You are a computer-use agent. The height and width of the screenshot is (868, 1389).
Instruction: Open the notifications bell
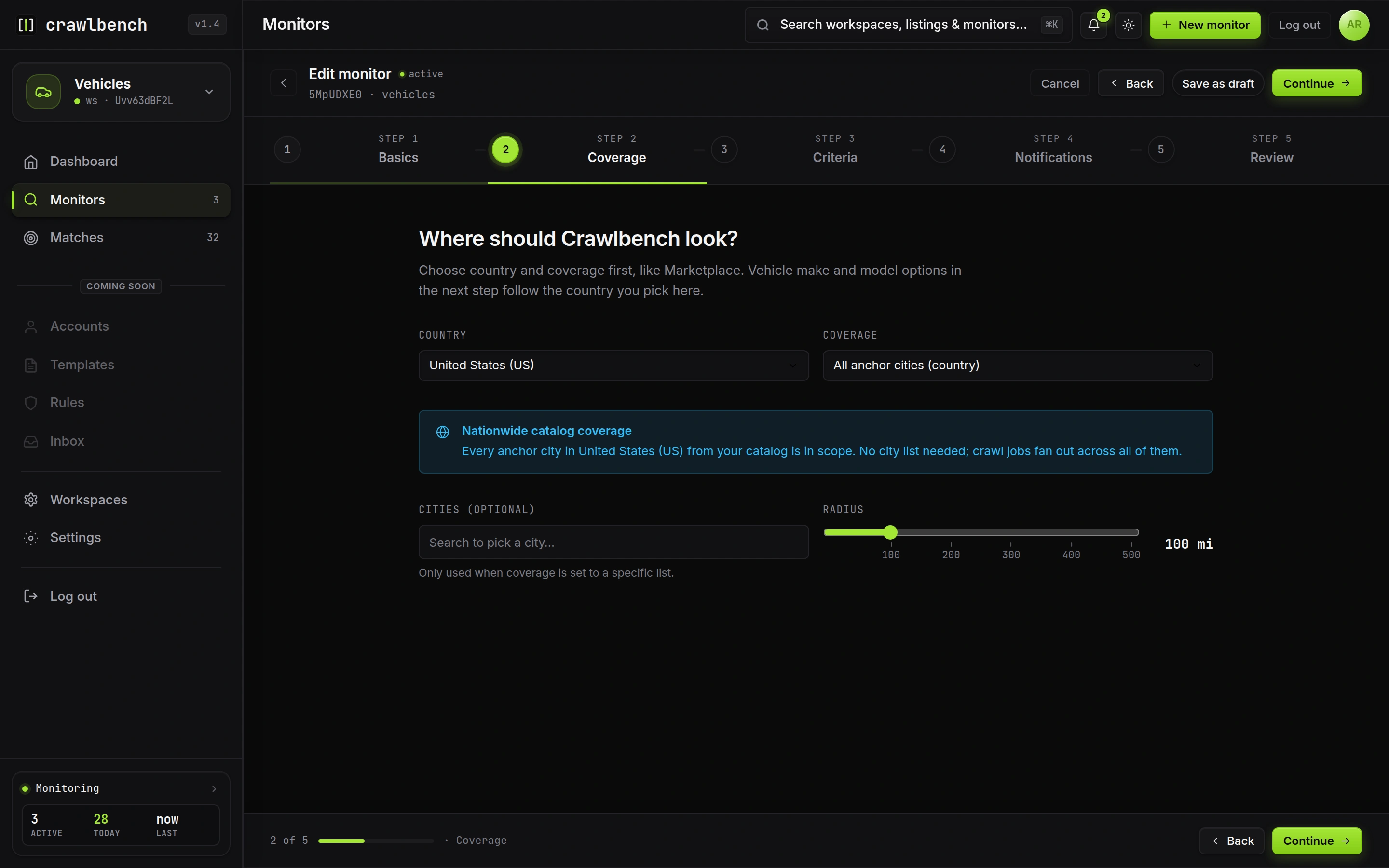click(x=1093, y=25)
